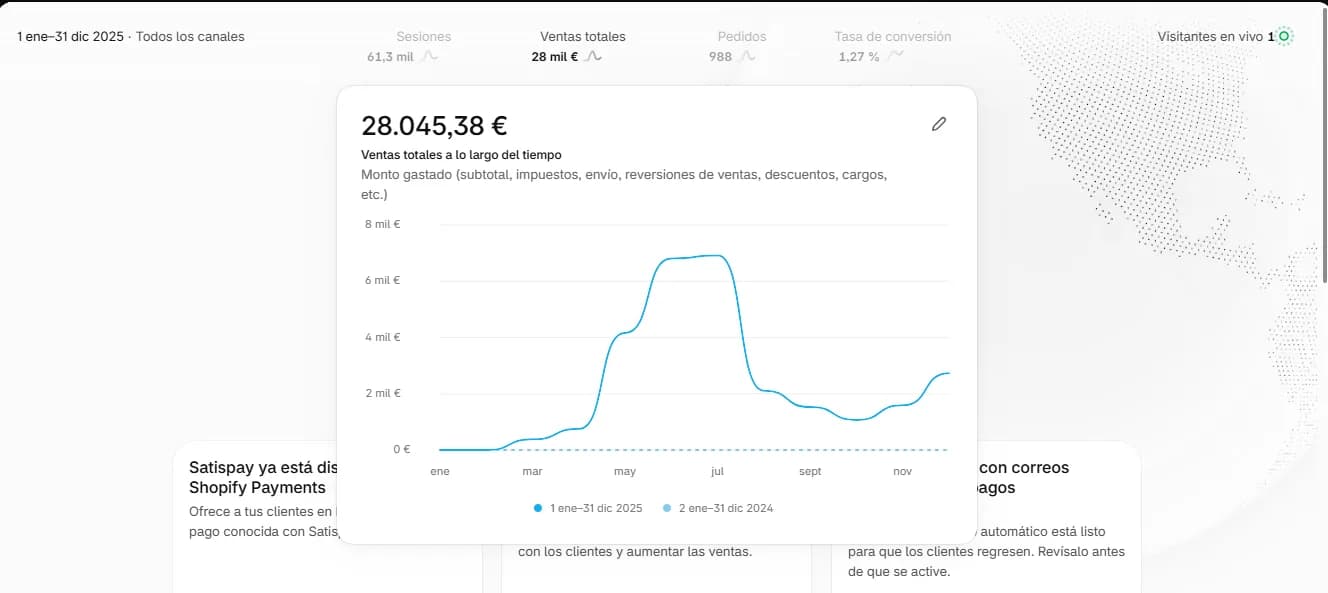
Task: Click the pencil edit icon on sales card
Action: point(938,124)
